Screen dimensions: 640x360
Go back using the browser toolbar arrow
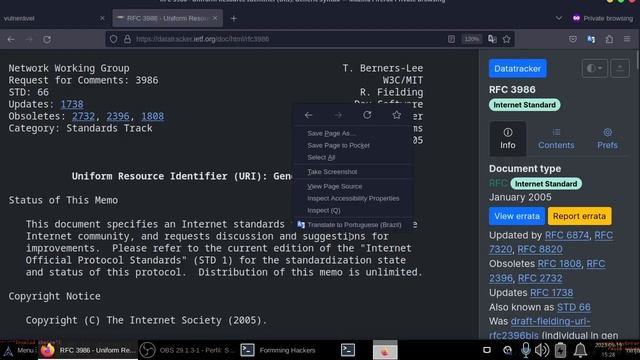tap(11, 39)
